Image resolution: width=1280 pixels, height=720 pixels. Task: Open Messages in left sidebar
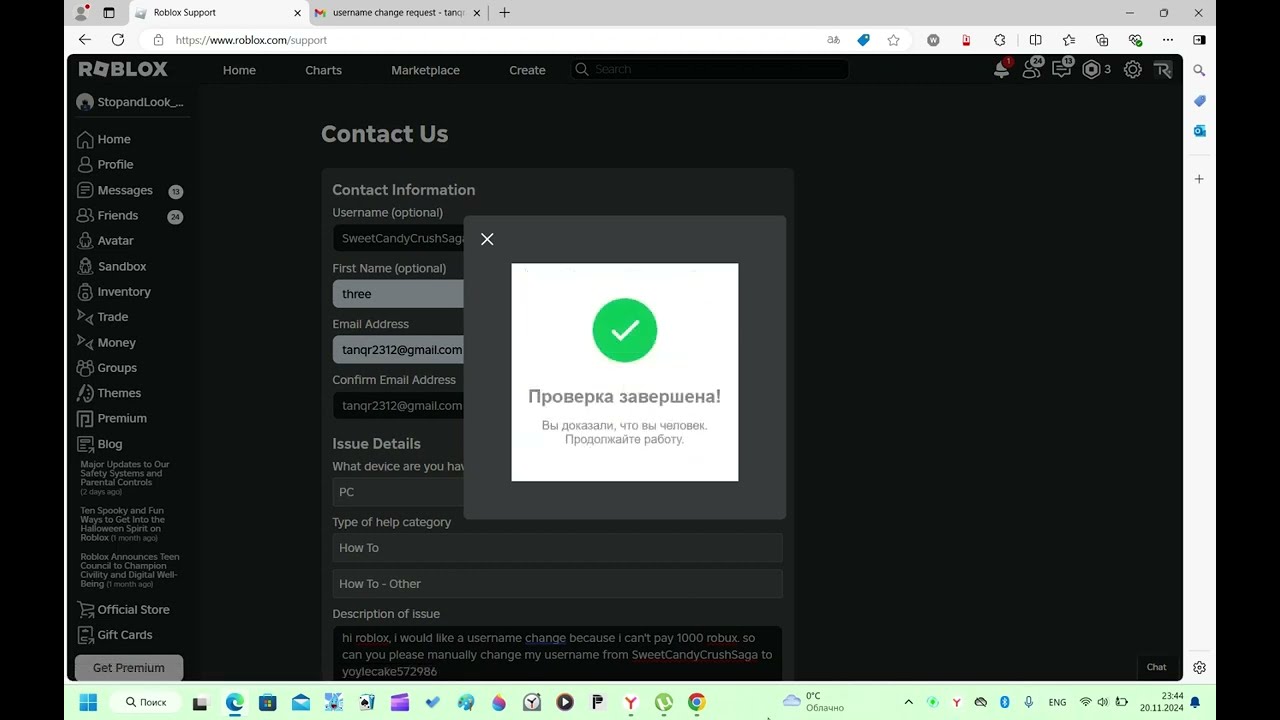point(115,190)
